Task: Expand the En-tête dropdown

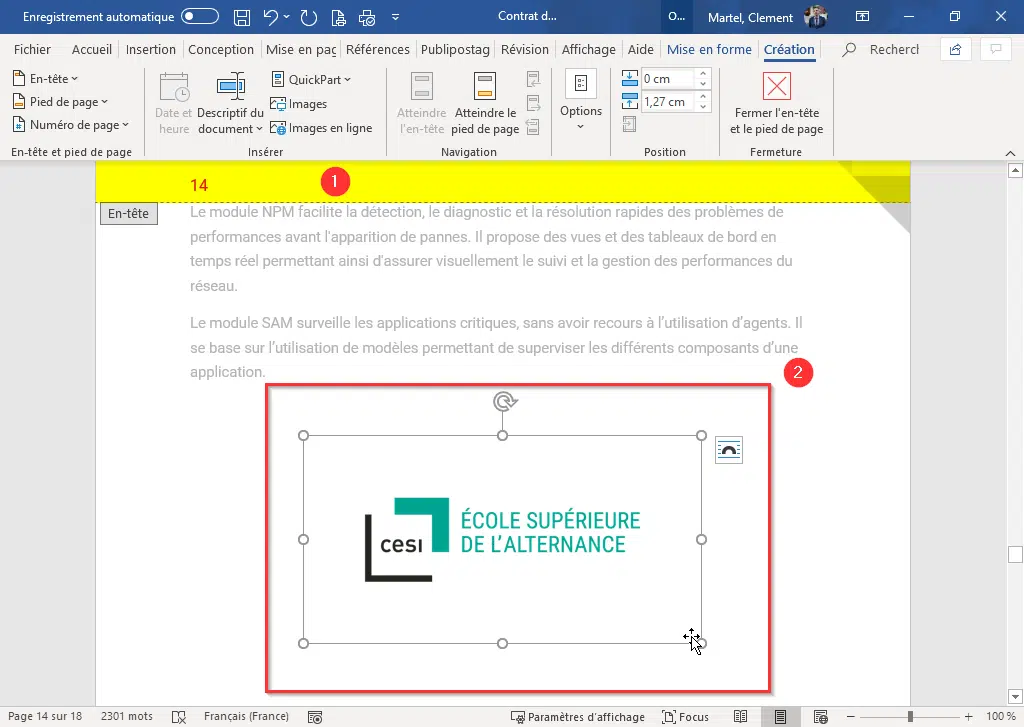Action: pyautogui.click(x=45, y=79)
